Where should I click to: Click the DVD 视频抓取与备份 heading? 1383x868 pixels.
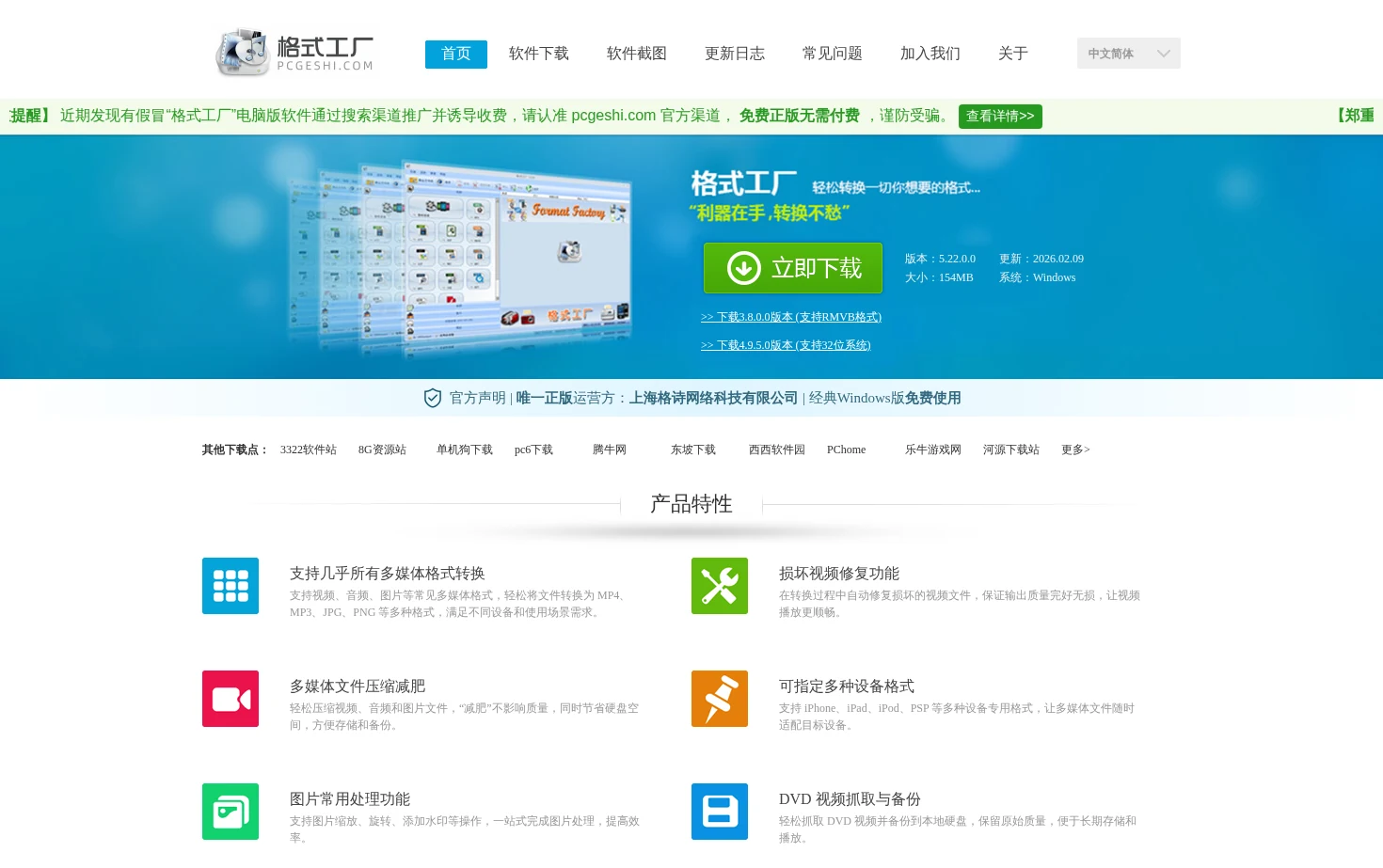click(850, 799)
